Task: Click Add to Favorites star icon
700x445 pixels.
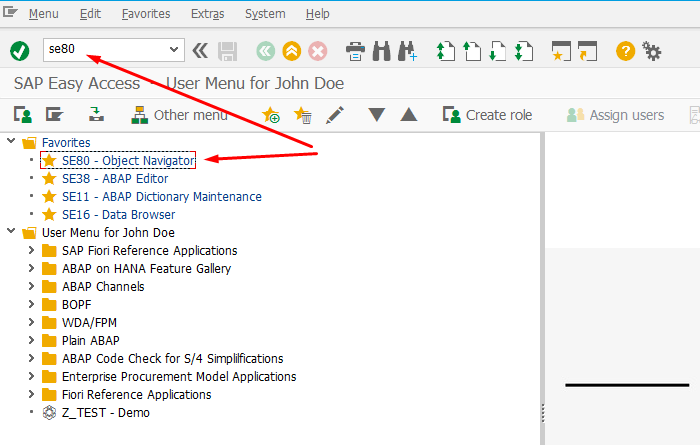Action: (271, 115)
